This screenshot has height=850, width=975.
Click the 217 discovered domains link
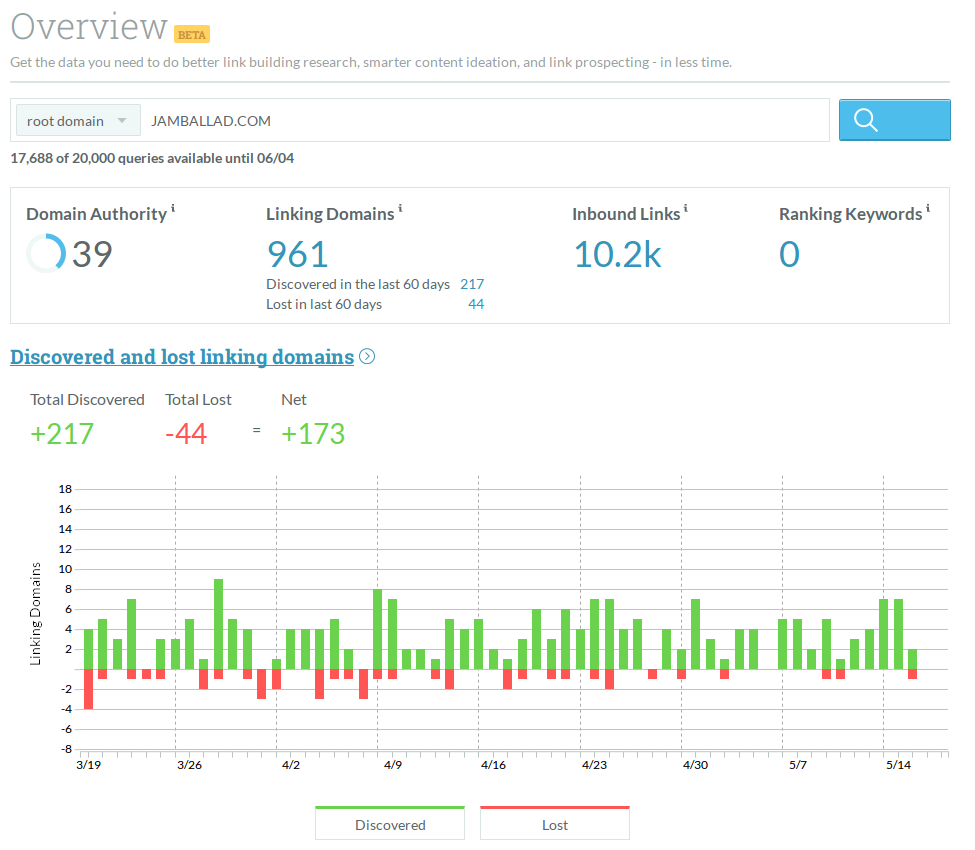pyautogui.click(x=472, y=284)
